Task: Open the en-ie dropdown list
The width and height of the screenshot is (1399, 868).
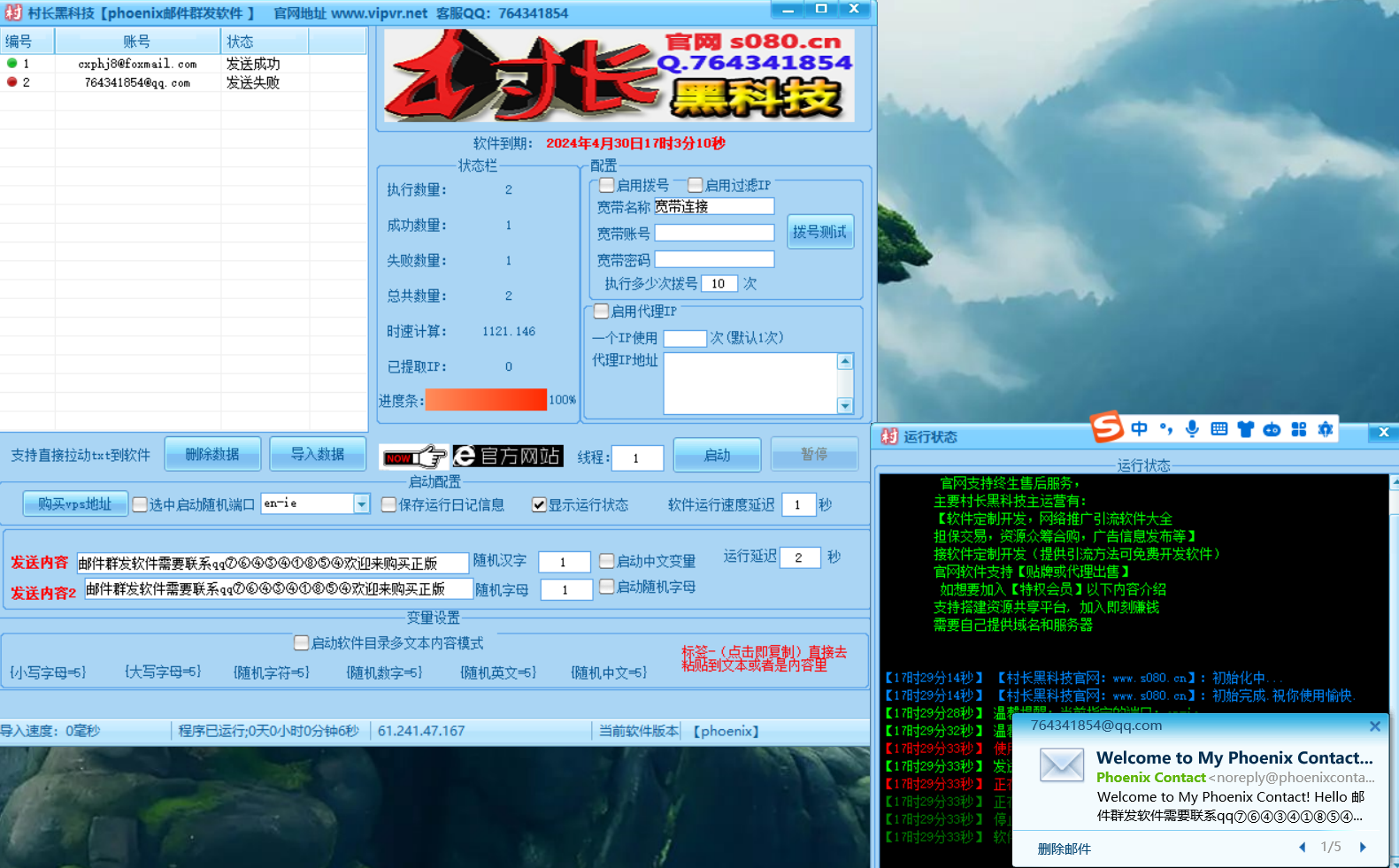Action: pos(361,503)
